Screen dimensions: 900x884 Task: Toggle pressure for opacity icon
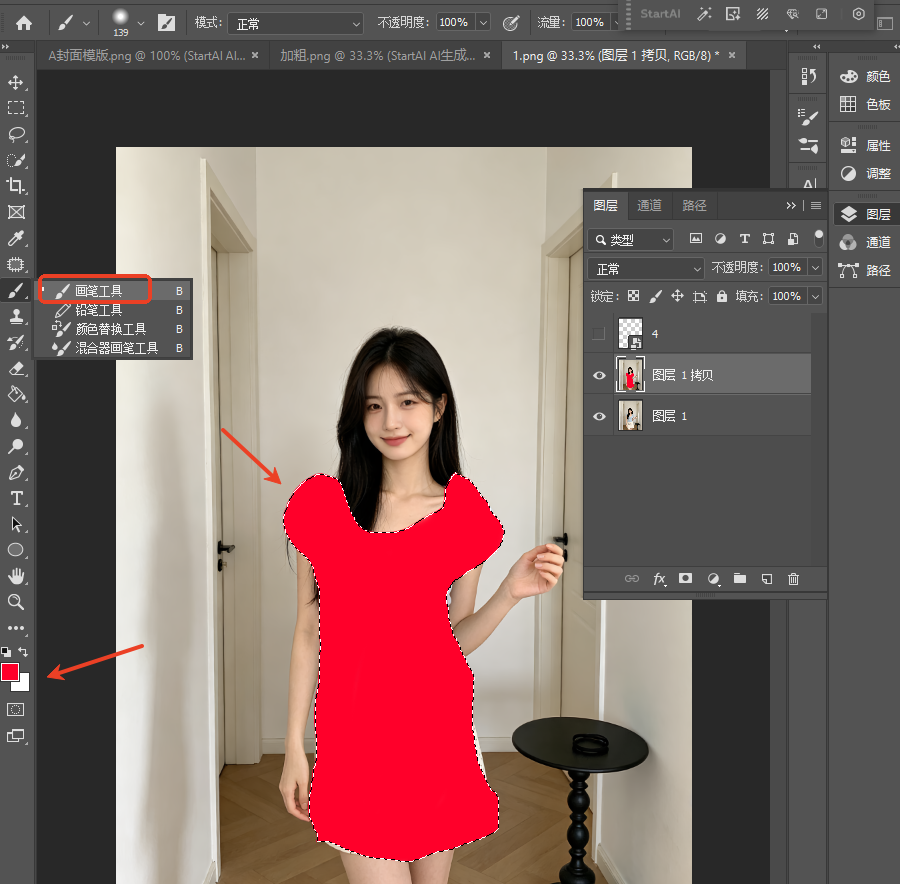(x=510, y=23)
